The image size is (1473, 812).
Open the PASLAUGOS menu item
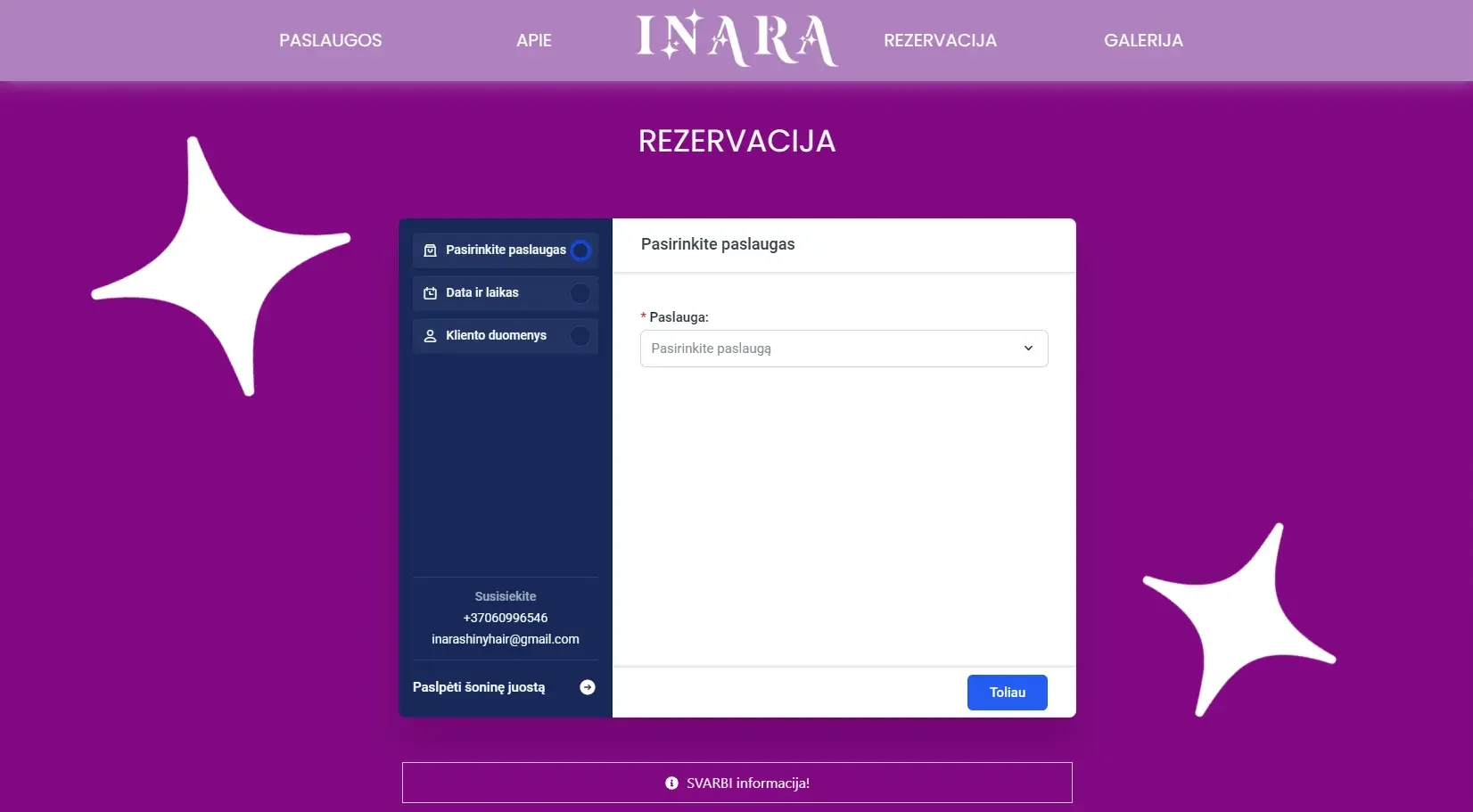pyautogui.click(x=330, y=40)
